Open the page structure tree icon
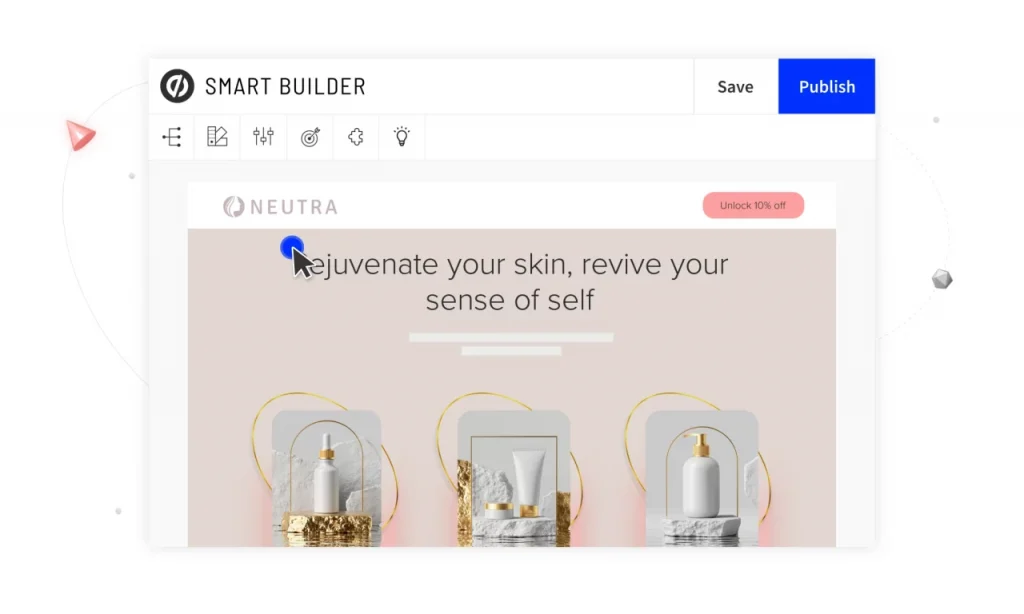The image size is (1024, 614). click(172, 137)
